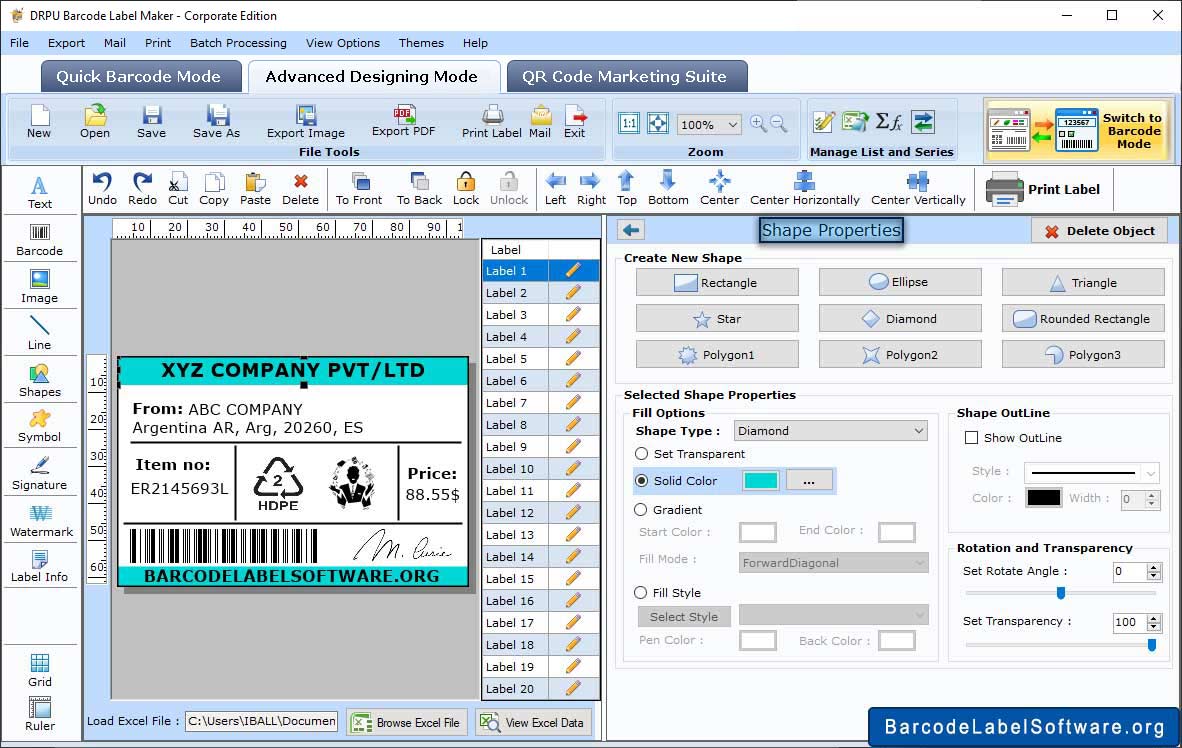The image size is (1182, 748).
Task: Create a new Rounded Rectangle shape
Action: click(x=1082, y=319)
